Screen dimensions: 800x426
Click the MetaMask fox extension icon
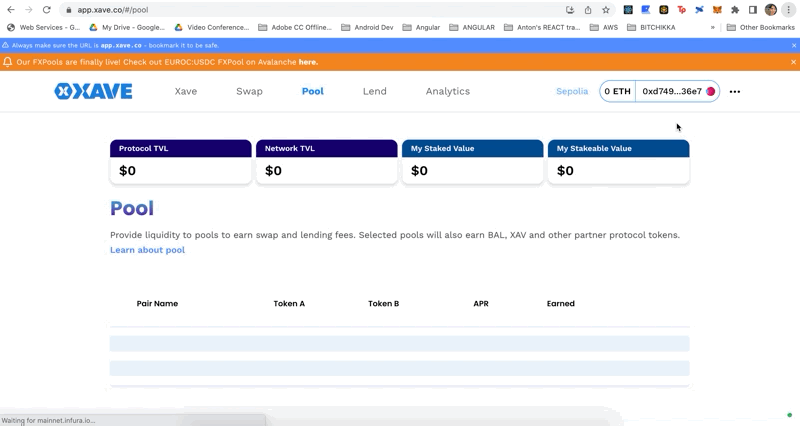point(717,10)
